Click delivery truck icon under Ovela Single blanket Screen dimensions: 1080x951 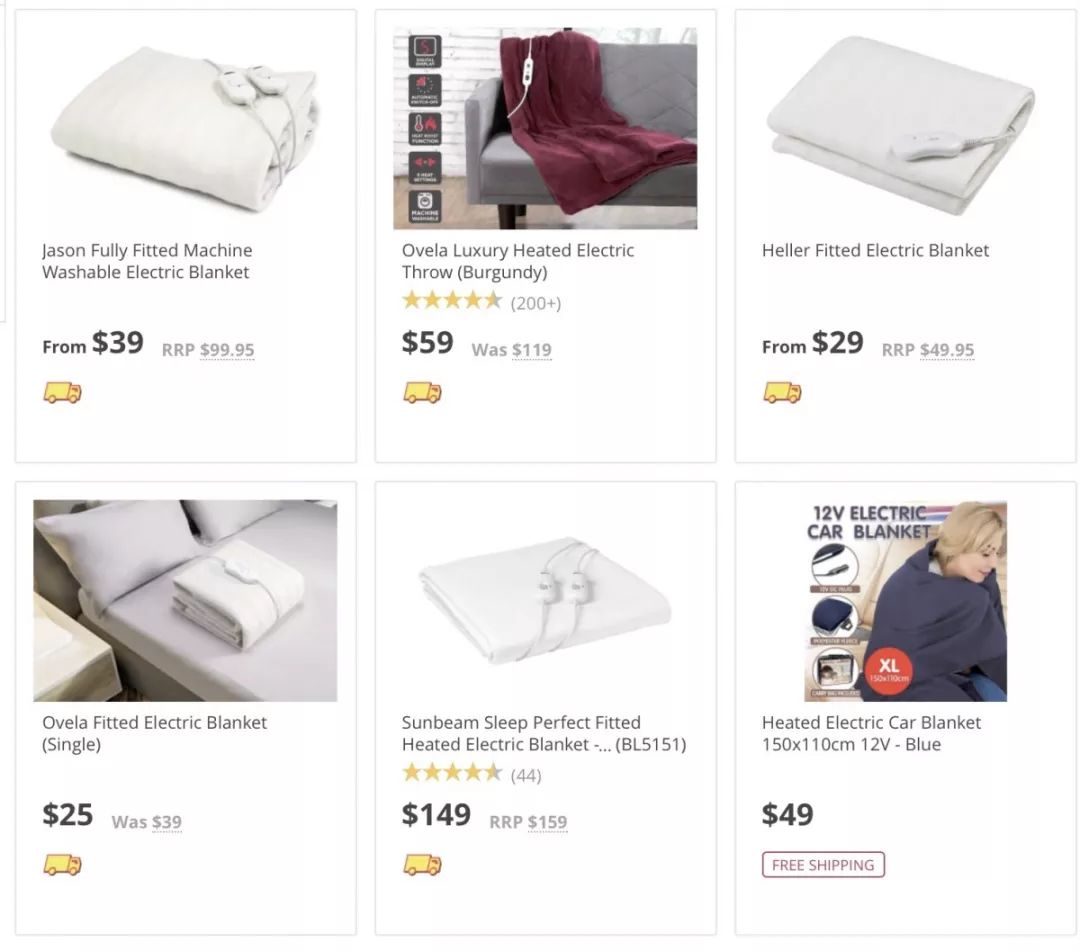(62, 865)
